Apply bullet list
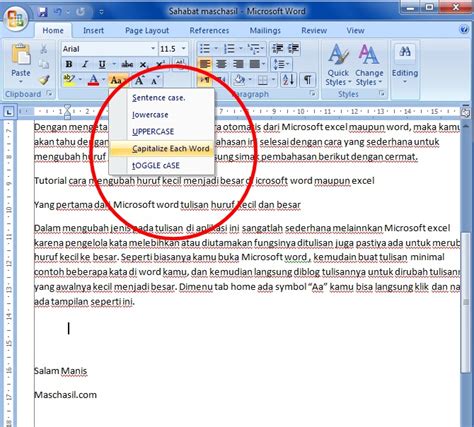Viewport: 474px width, 427px height. click(x=204, y=49)
